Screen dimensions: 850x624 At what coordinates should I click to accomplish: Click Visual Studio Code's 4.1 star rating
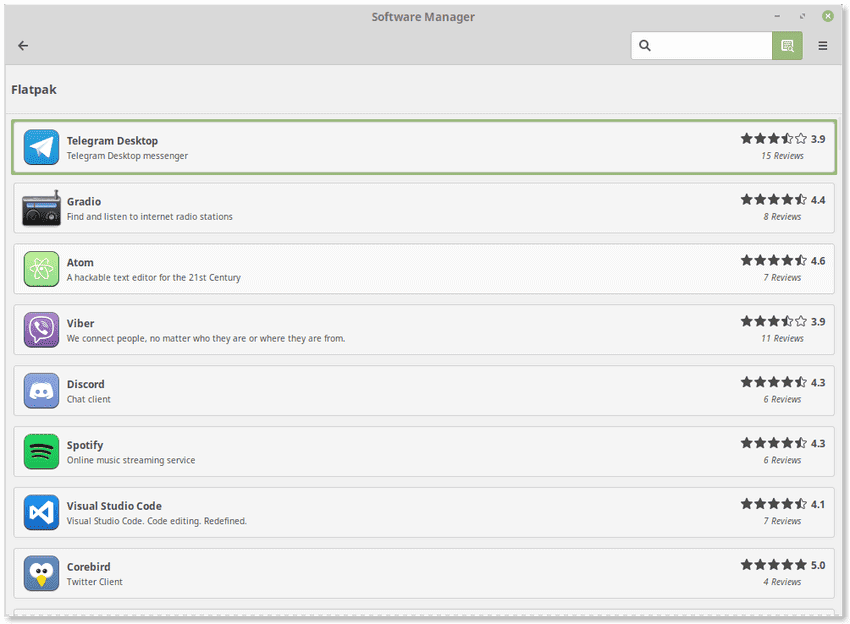pyautogui.click(x=783, y=504)
